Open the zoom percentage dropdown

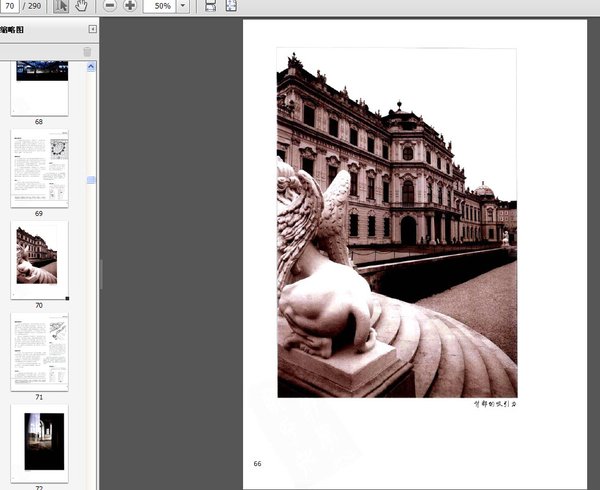tap(183, 6)
